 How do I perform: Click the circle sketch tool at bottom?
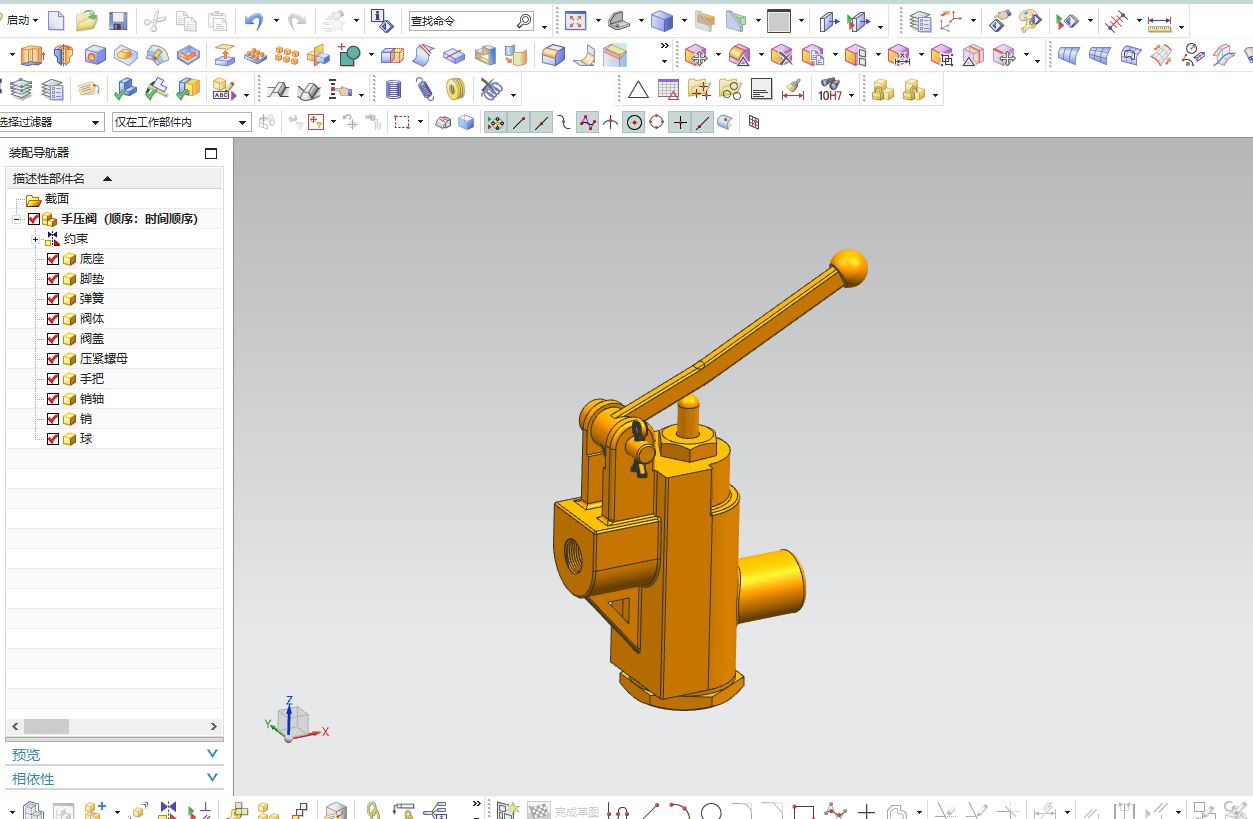point(711,811)
